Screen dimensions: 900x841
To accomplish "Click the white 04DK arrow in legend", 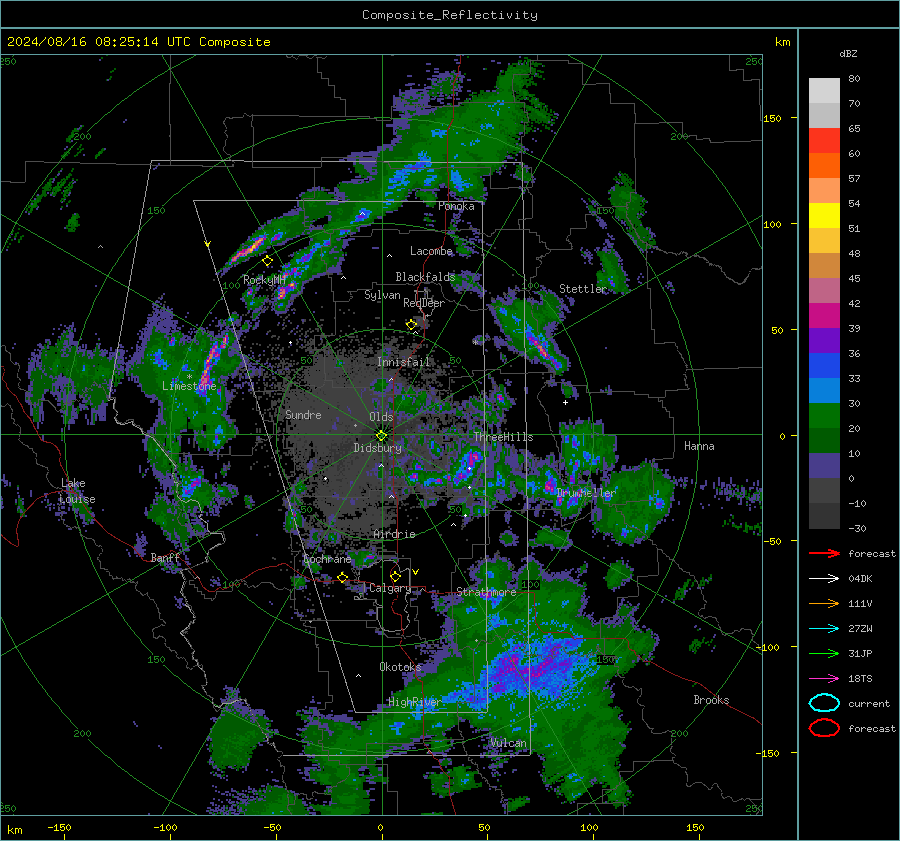I will pos(824,578).
